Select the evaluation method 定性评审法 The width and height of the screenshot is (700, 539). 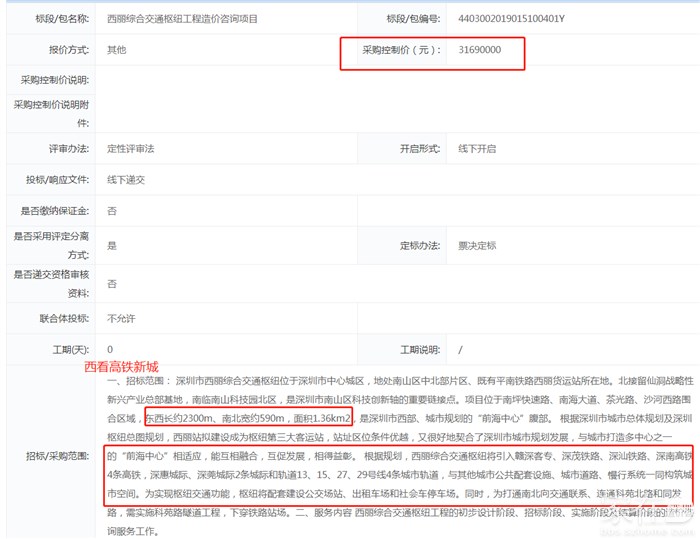point(131,148)
